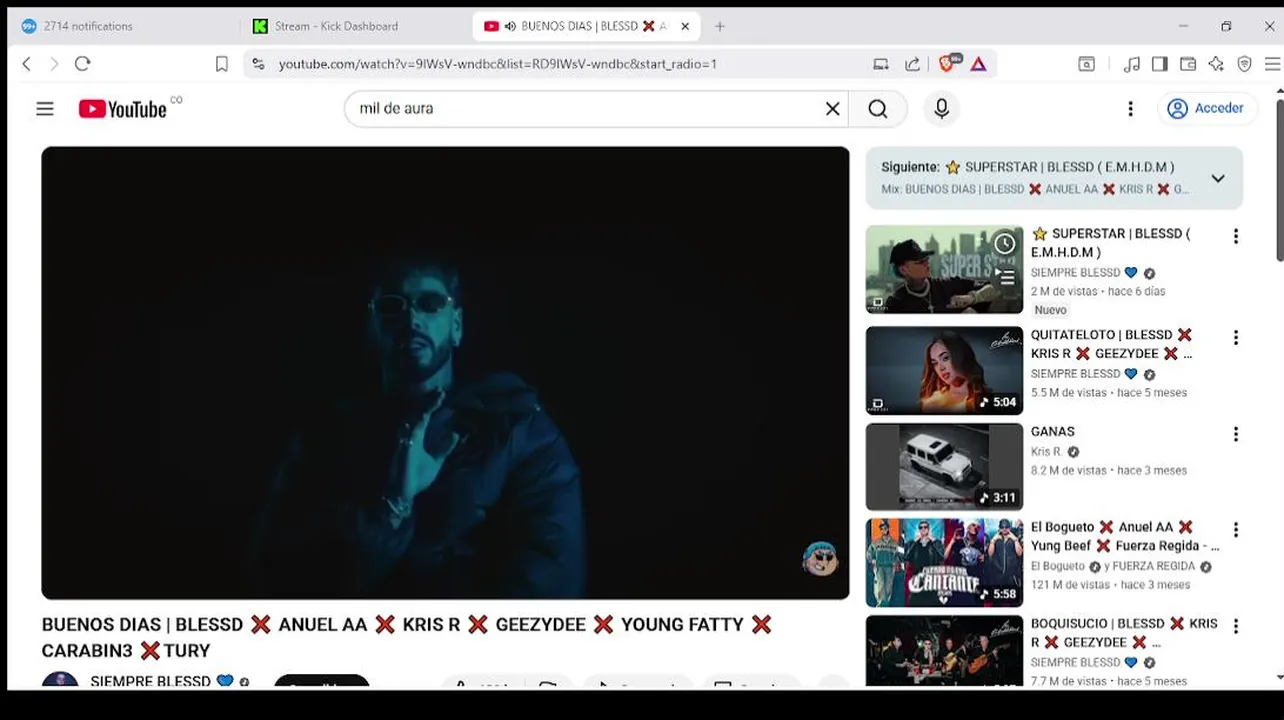Open options menu for GANAS video

click(1235, 434)
